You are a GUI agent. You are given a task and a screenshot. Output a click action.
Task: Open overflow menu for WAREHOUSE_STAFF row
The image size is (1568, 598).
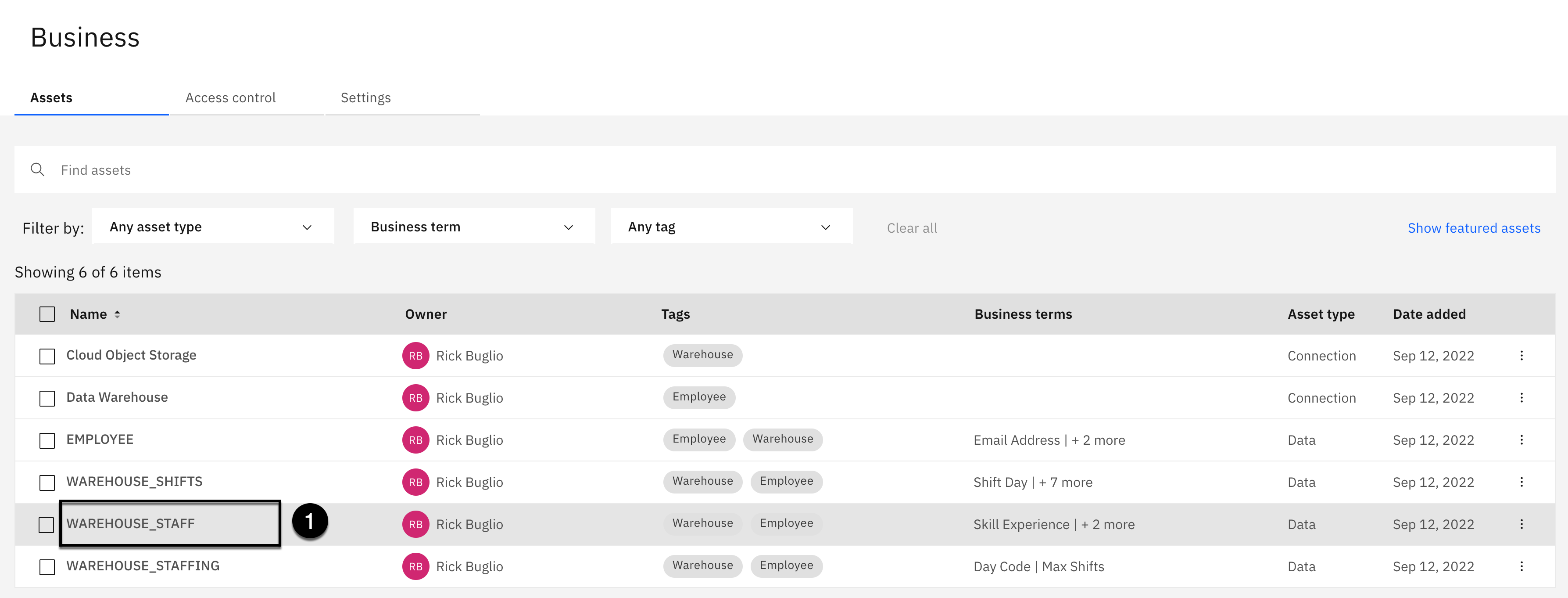point(1521,524)
